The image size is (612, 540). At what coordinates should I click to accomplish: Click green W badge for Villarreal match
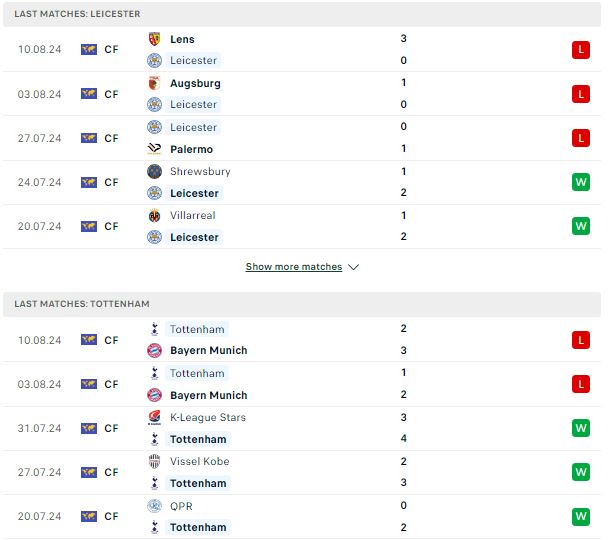(581, 226)
